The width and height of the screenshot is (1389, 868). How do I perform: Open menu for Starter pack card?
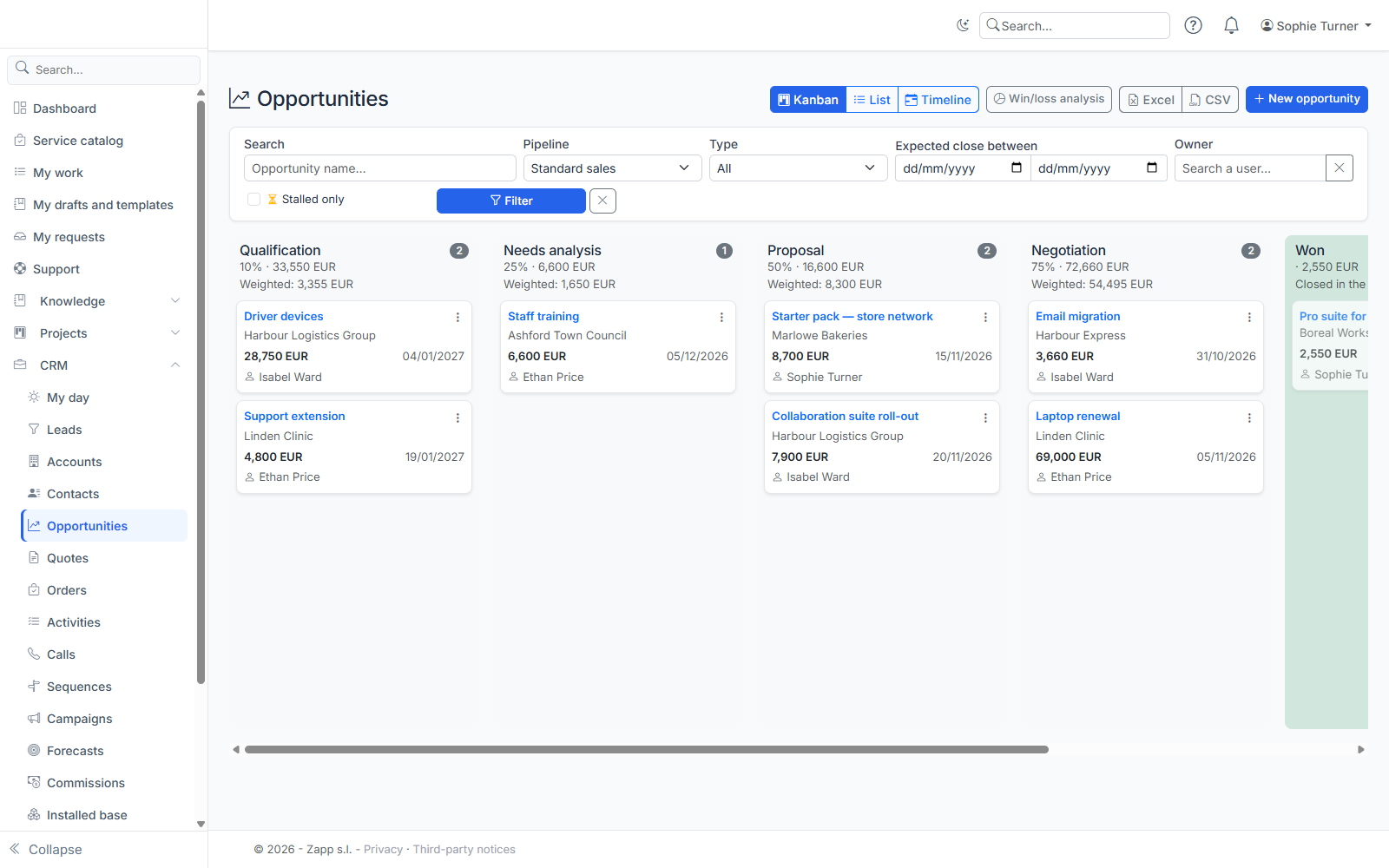[985, 318]
